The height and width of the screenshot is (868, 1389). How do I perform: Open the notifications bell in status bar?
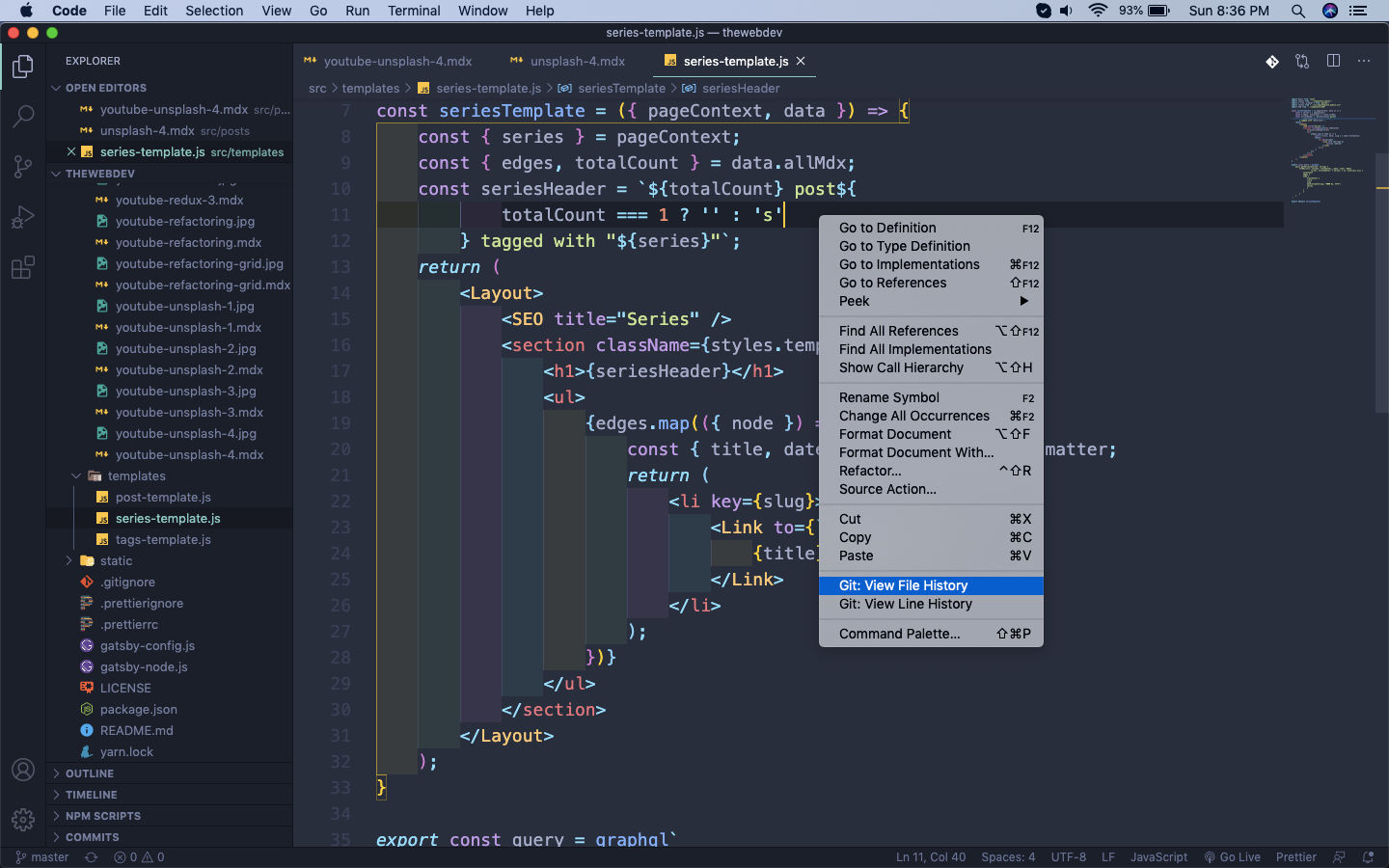click(x=1368, y=856)
